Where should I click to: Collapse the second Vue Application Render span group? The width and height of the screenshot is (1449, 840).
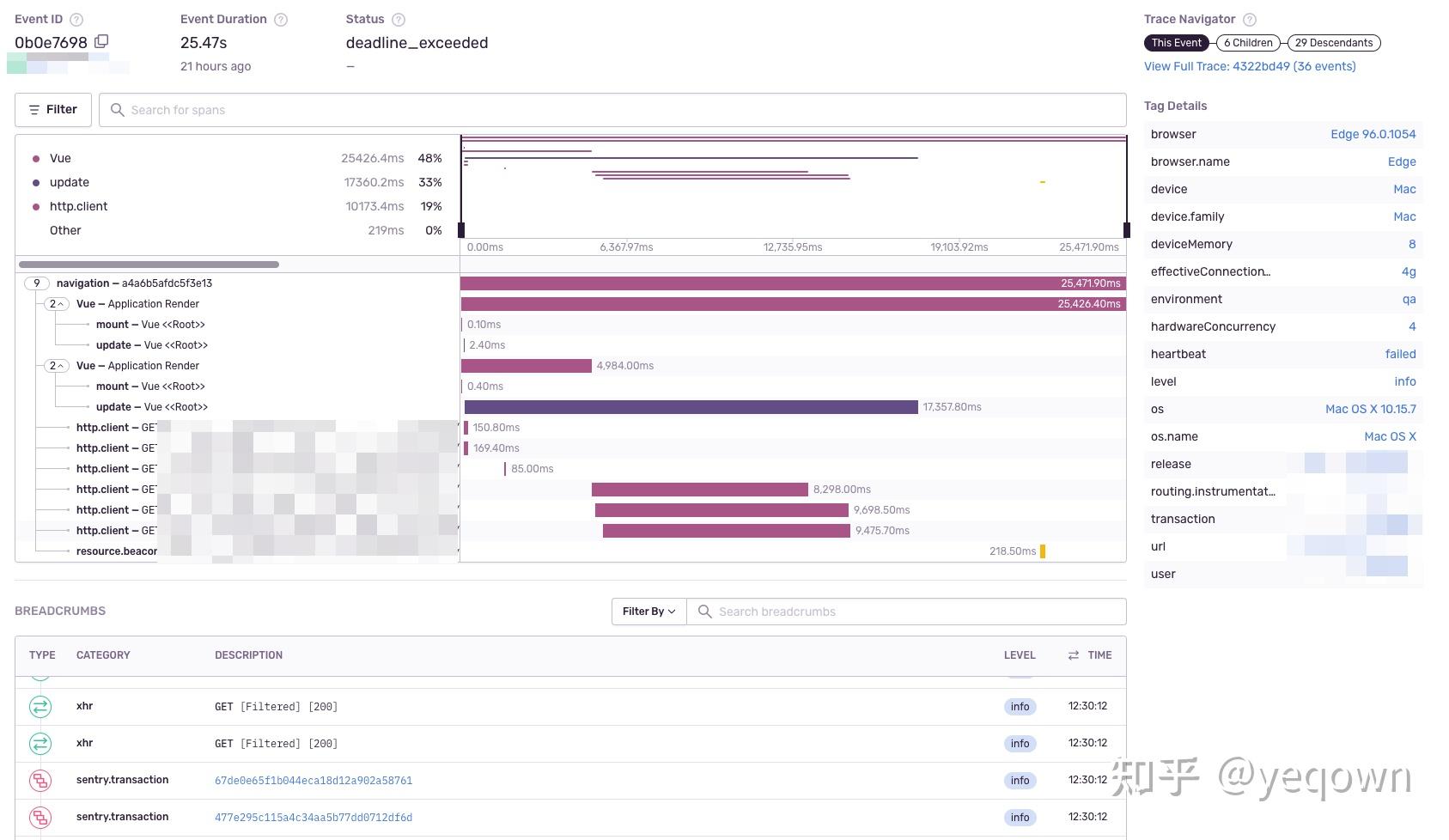coord(55,365)
